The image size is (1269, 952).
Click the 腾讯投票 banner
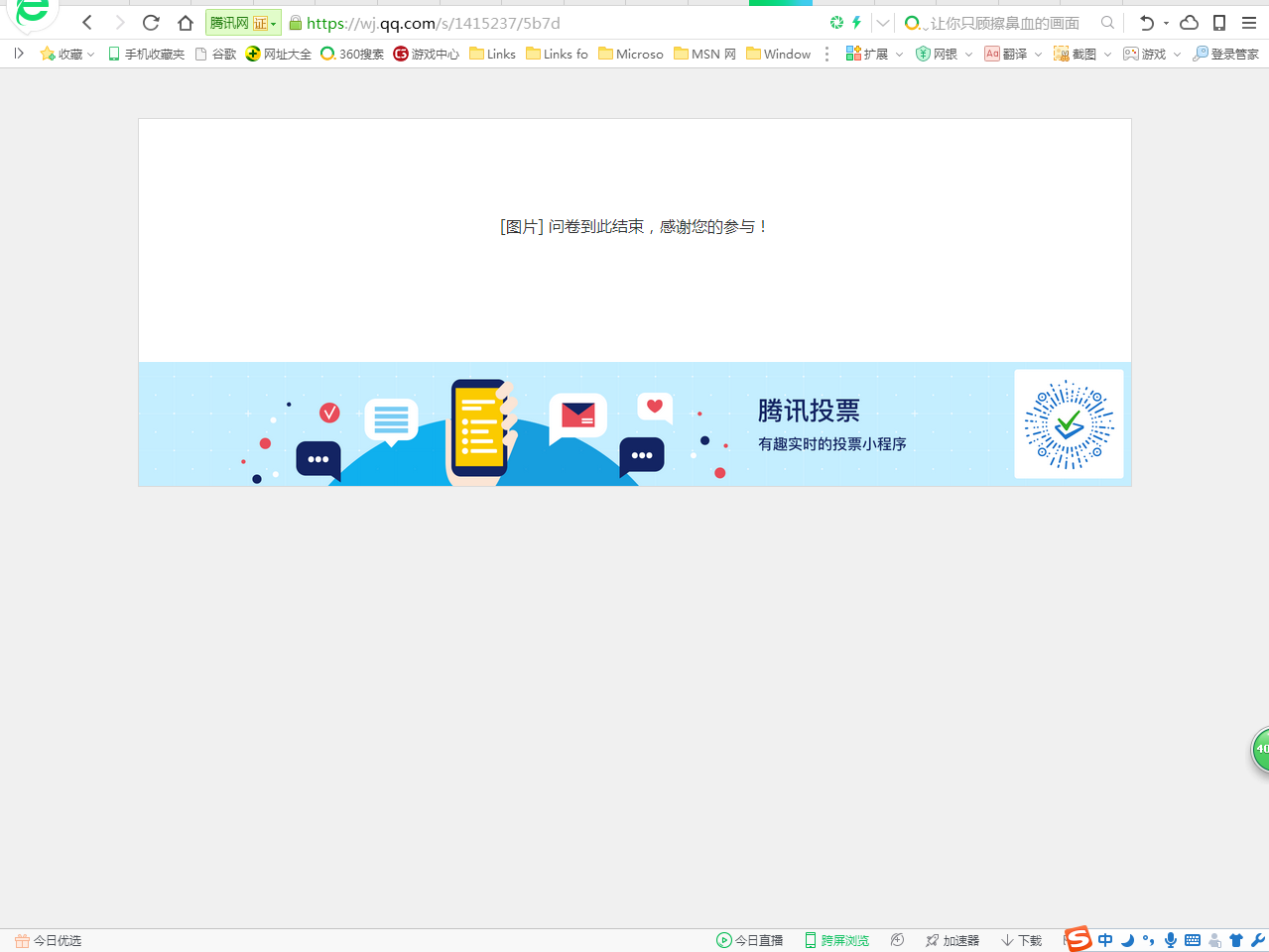pos(635,424)
